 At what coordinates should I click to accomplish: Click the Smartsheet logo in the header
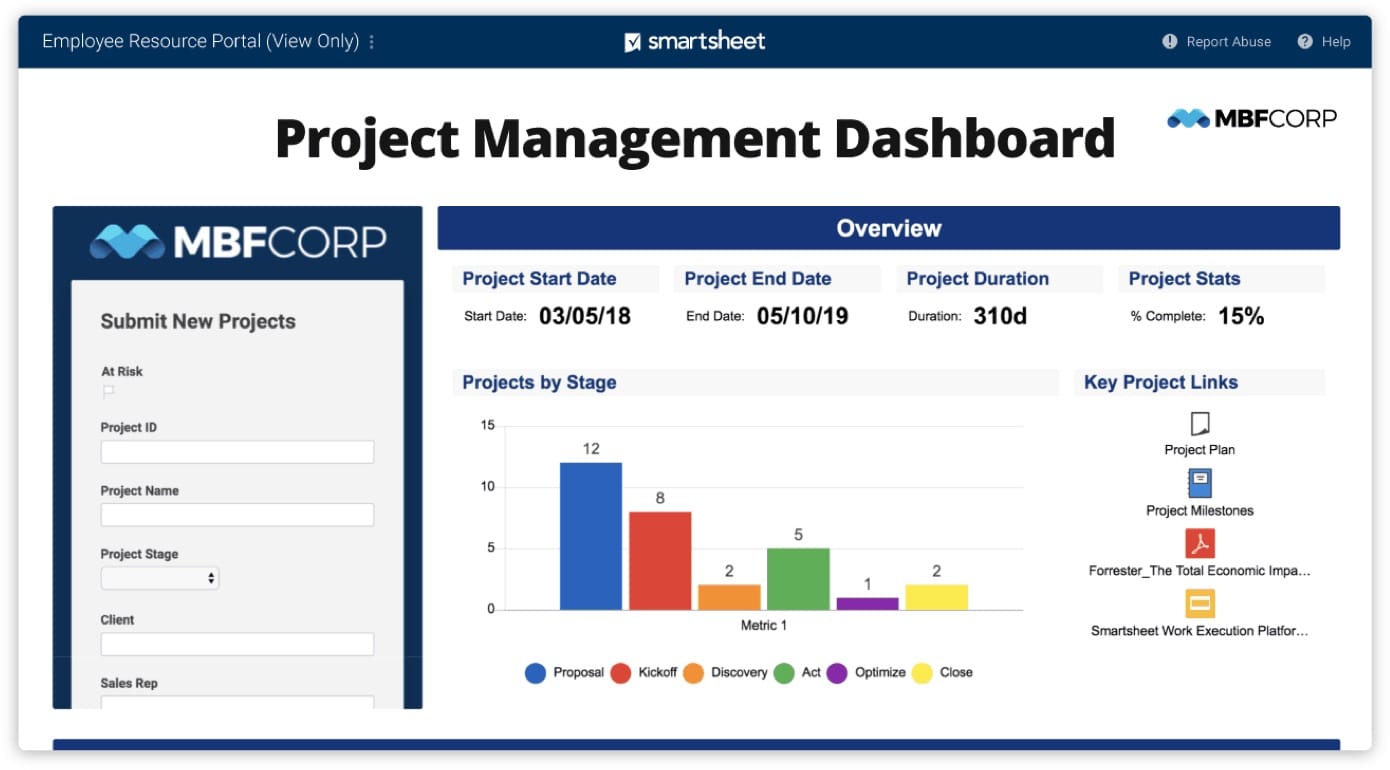(695, 42)
